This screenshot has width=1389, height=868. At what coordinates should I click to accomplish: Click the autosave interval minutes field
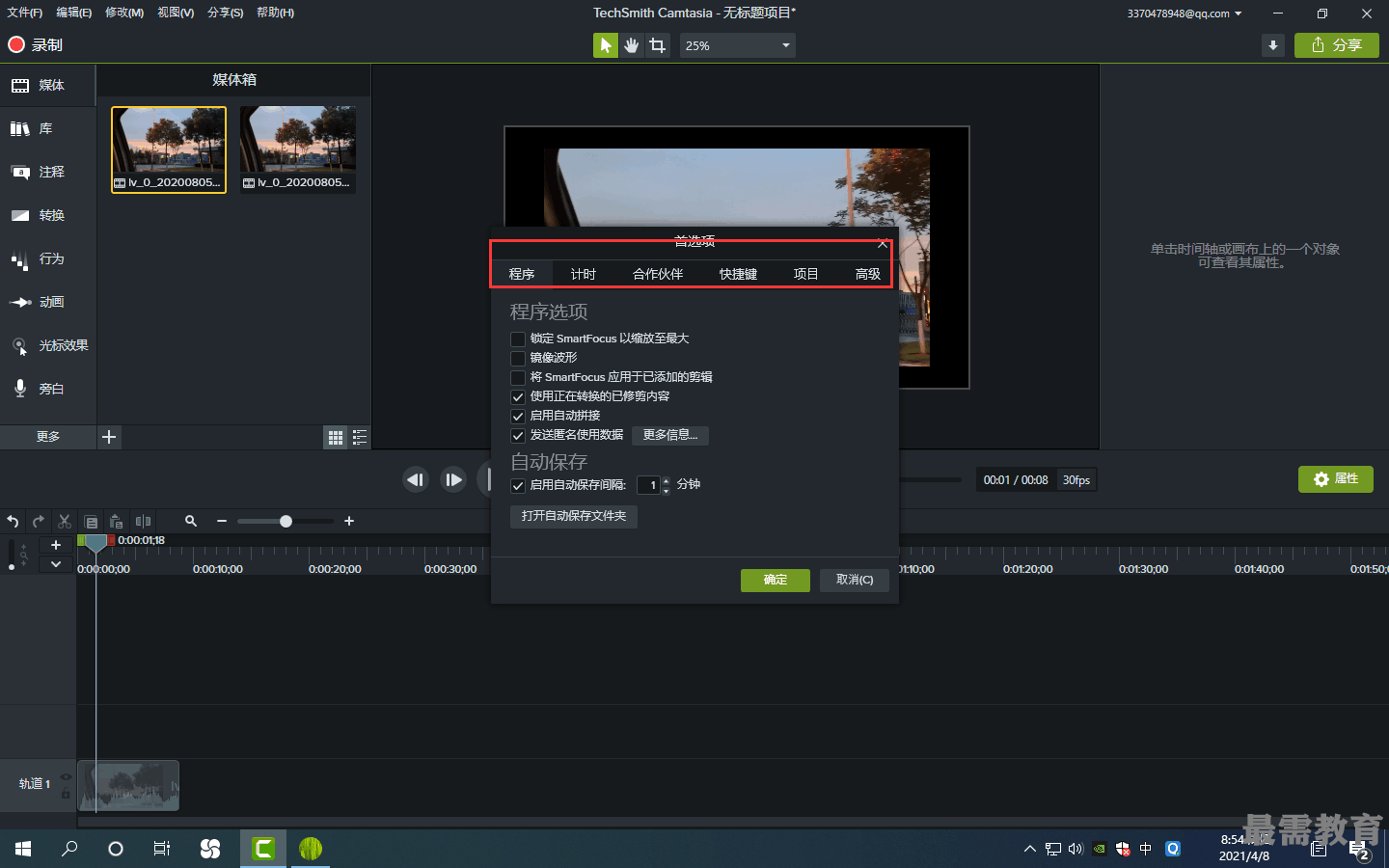(x=649, y=485)
